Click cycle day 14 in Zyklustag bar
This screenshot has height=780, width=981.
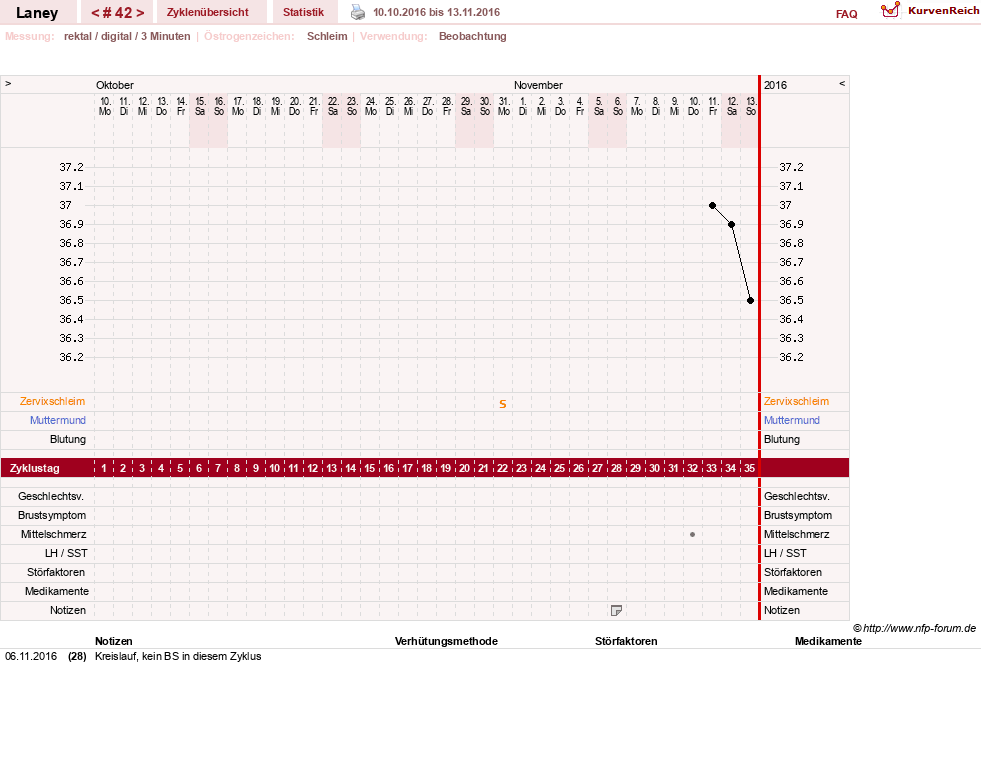[x=350, y=468]
